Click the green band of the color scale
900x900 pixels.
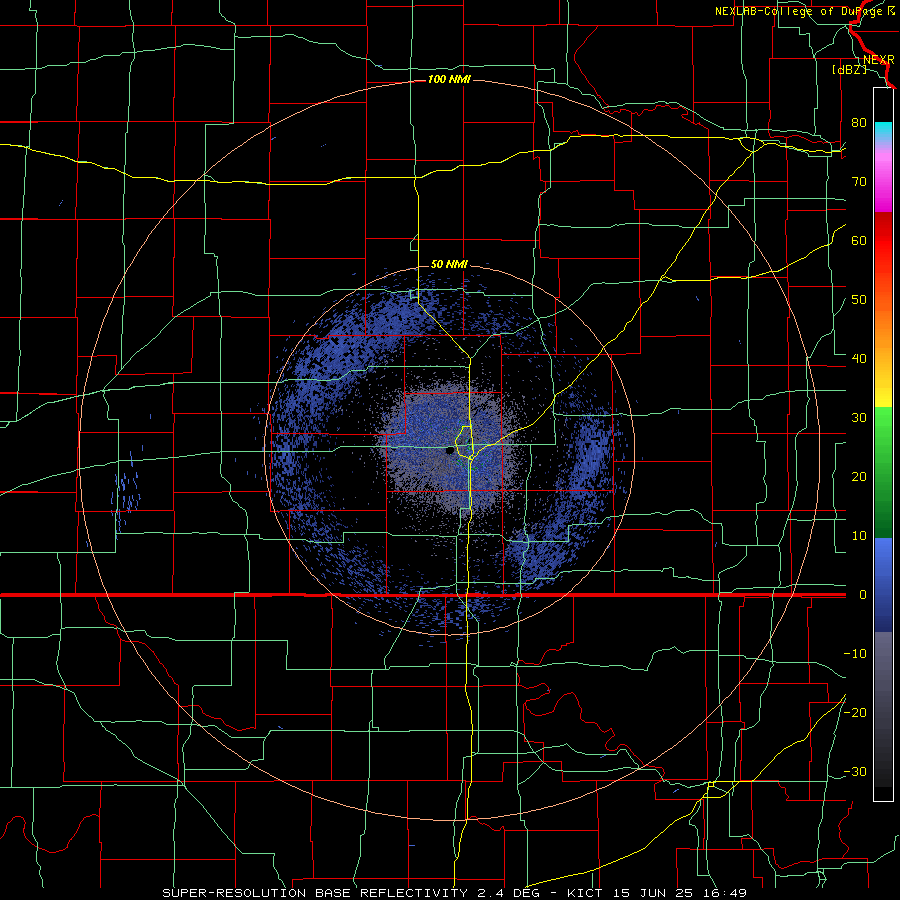pyautogui.click(x=883, y=472)
